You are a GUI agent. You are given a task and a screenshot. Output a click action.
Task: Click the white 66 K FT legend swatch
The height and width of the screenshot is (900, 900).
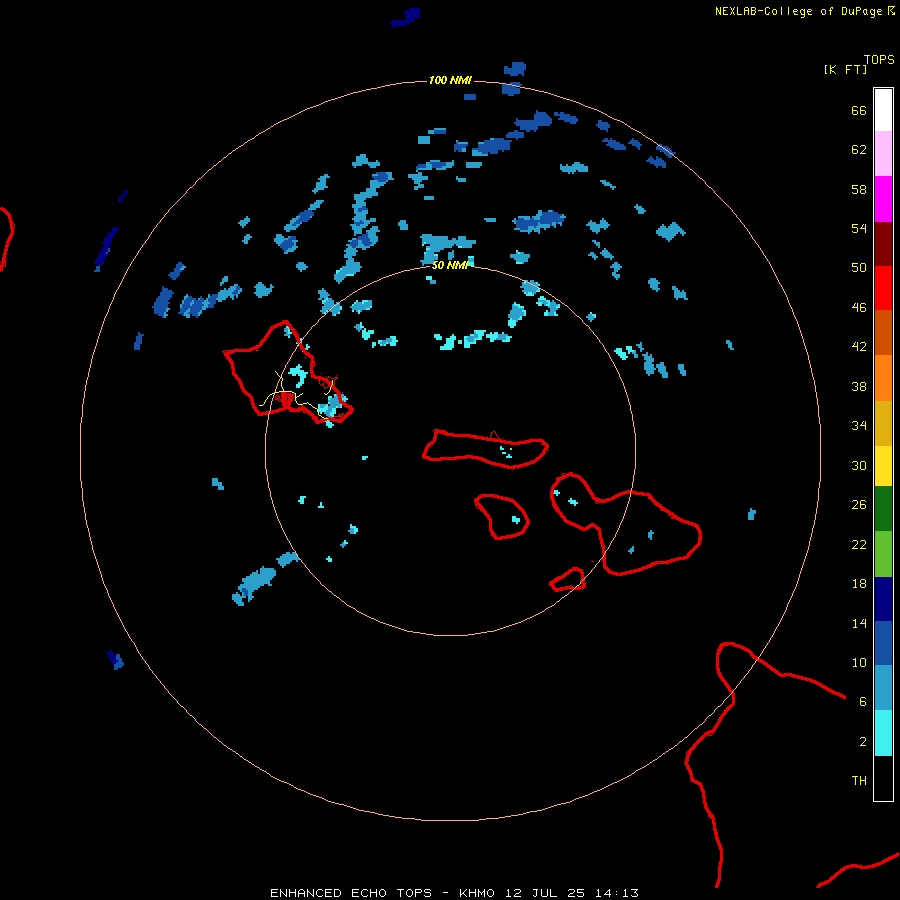click(883, 110)
